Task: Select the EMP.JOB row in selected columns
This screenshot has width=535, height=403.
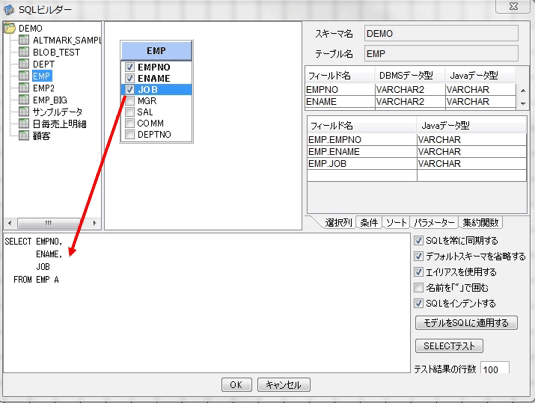Action: [x=417, y=163]
